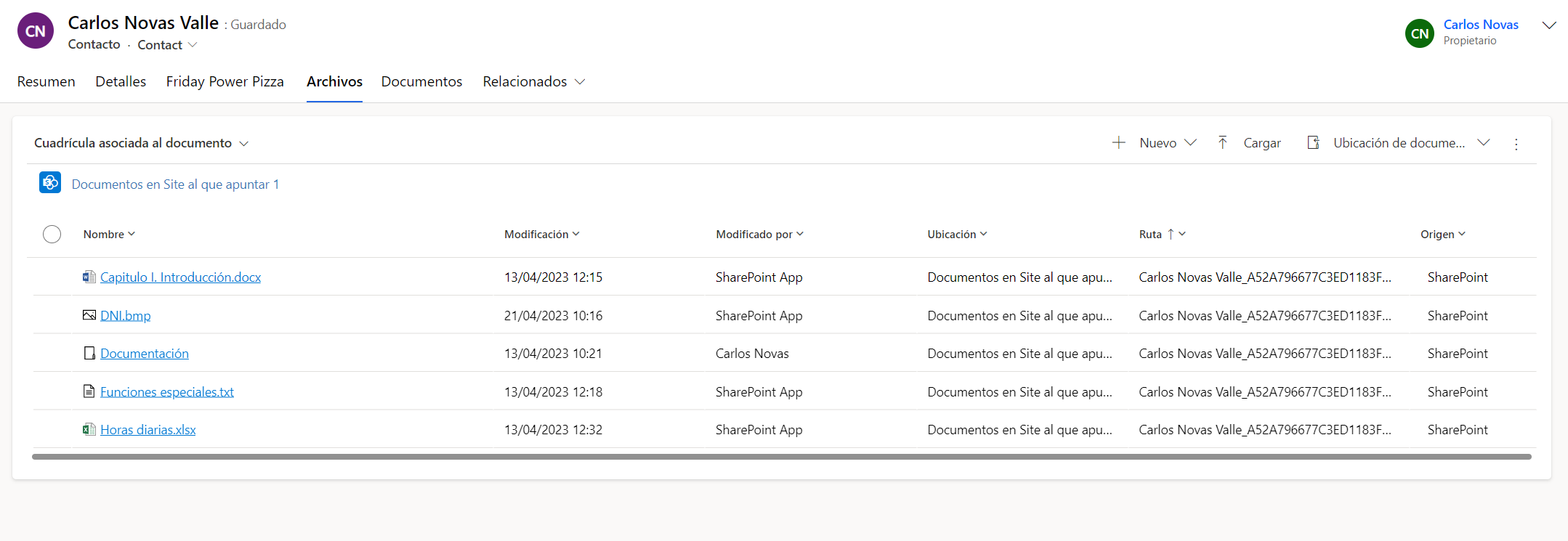Open the Modificado por column header menu
This screenshot has height=541, width=1568.
pyautogui.click(x=759, y=234)
